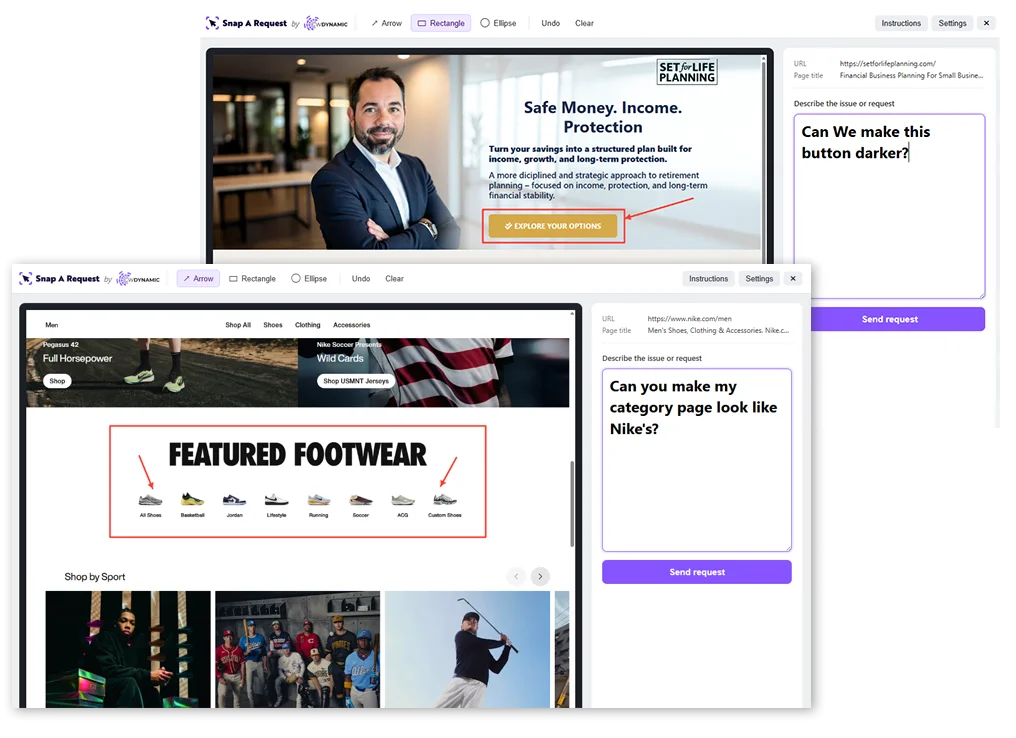This screenshot has height=738, width=1016.
Task: Select Ellipse tool in back window toolbar
Action: (498, 23)
